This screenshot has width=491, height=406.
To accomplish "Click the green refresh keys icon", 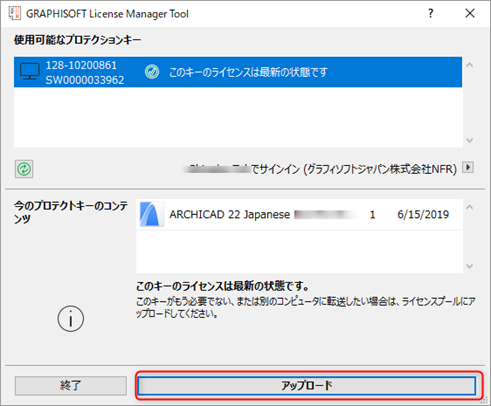I will coord(24,169).
